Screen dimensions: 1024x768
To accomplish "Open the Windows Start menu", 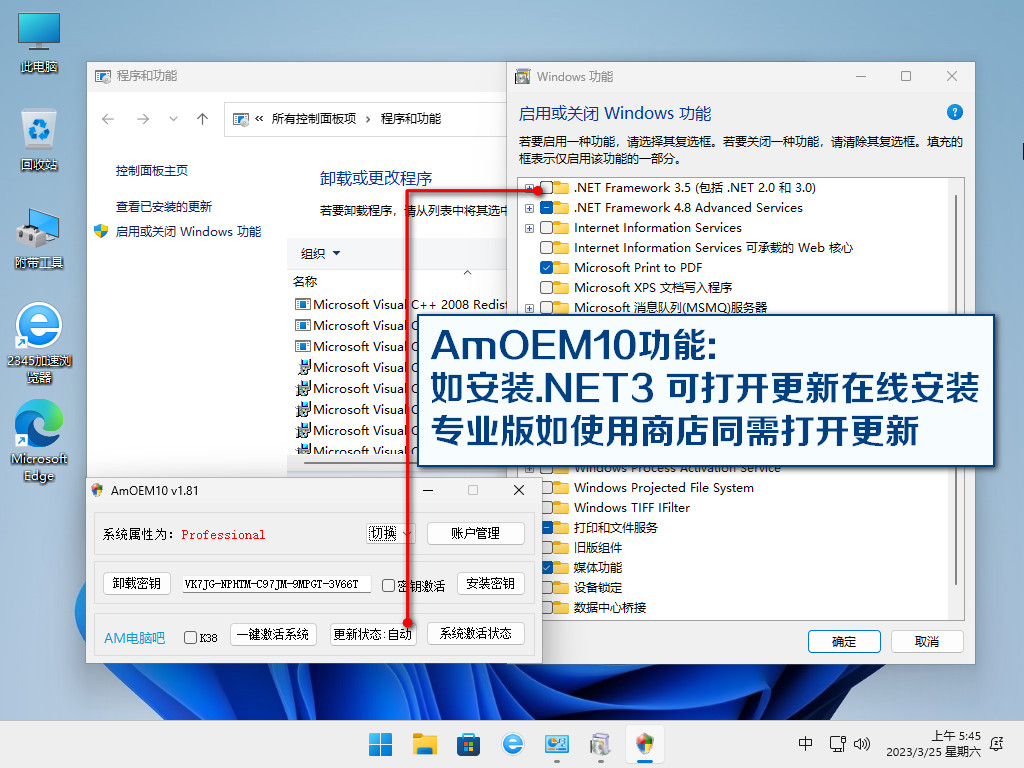I will coord(380,744).
